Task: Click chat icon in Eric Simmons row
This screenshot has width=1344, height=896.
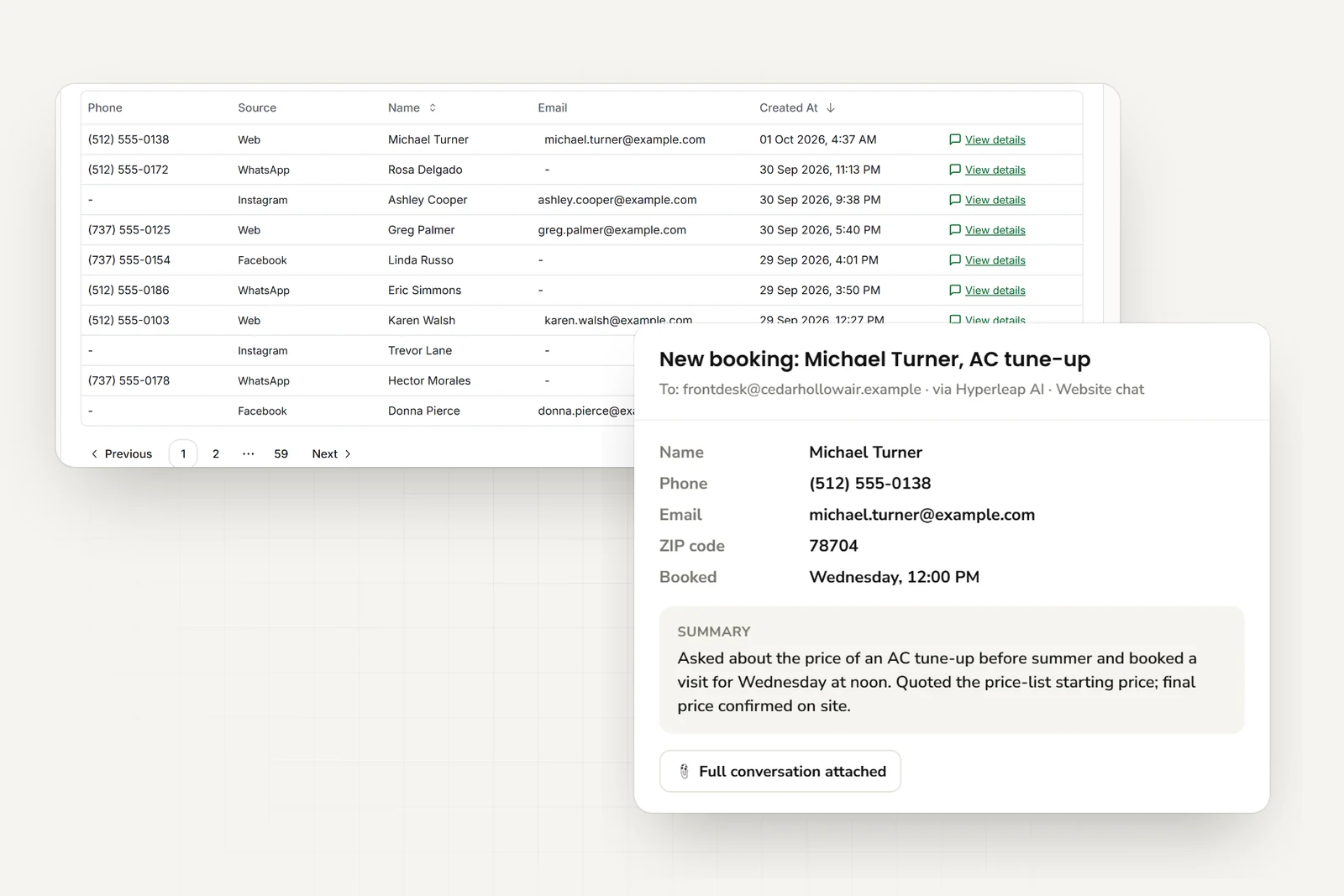Action: [954, 291]
